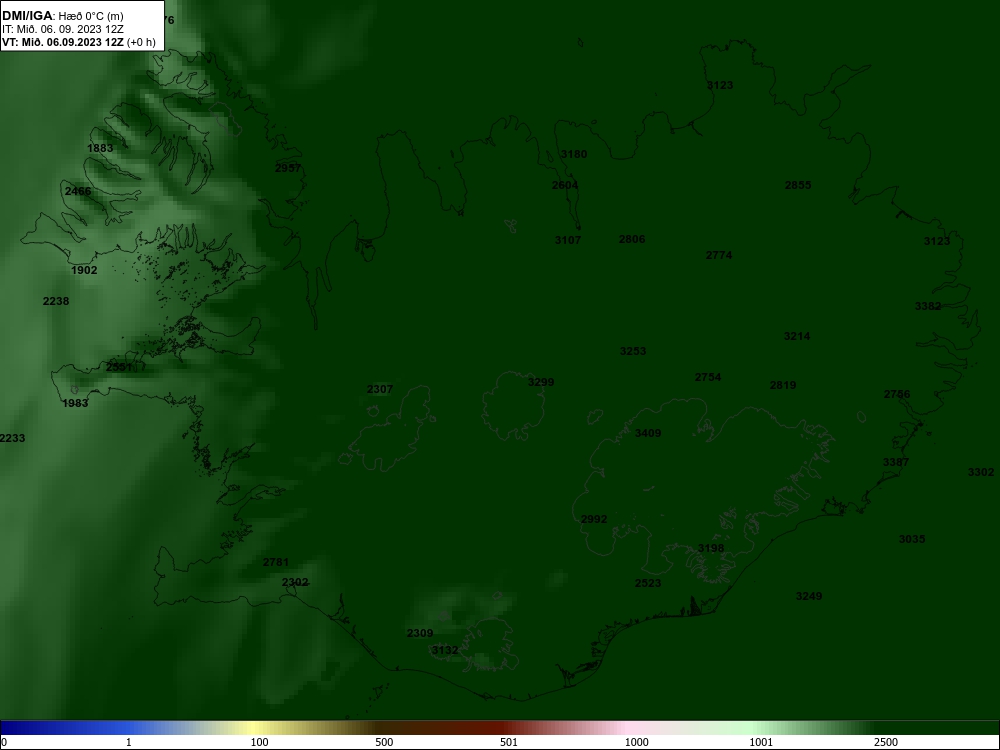Click the 3302 height value
Image resolution: width=1000 pixels, height=750 pixels.
point(981,473)
